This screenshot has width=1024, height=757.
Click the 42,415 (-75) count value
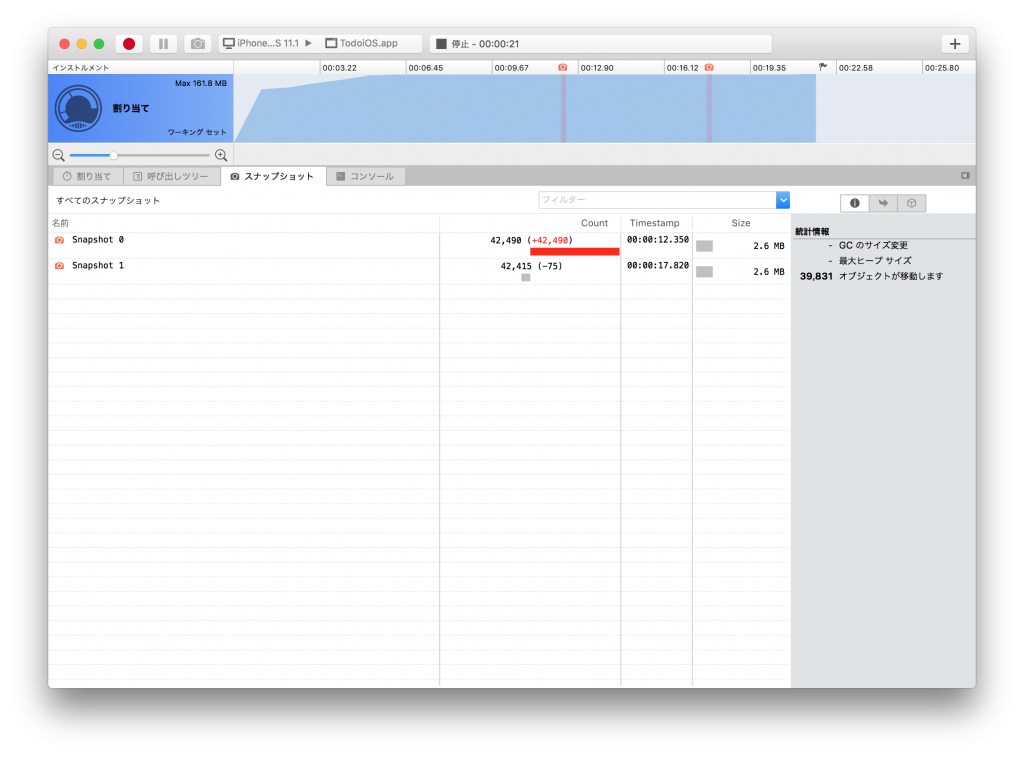531,266
